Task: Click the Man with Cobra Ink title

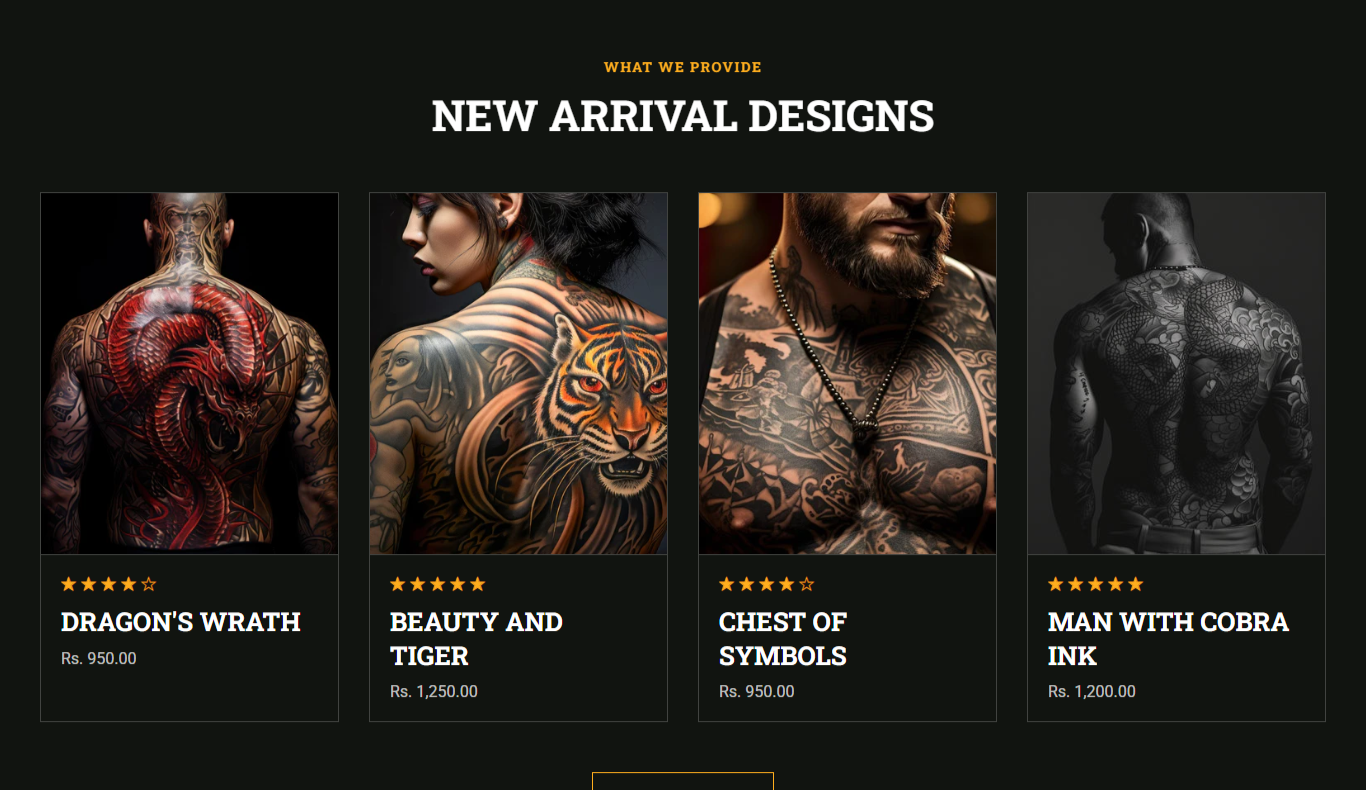Action: coord(1168,639)
